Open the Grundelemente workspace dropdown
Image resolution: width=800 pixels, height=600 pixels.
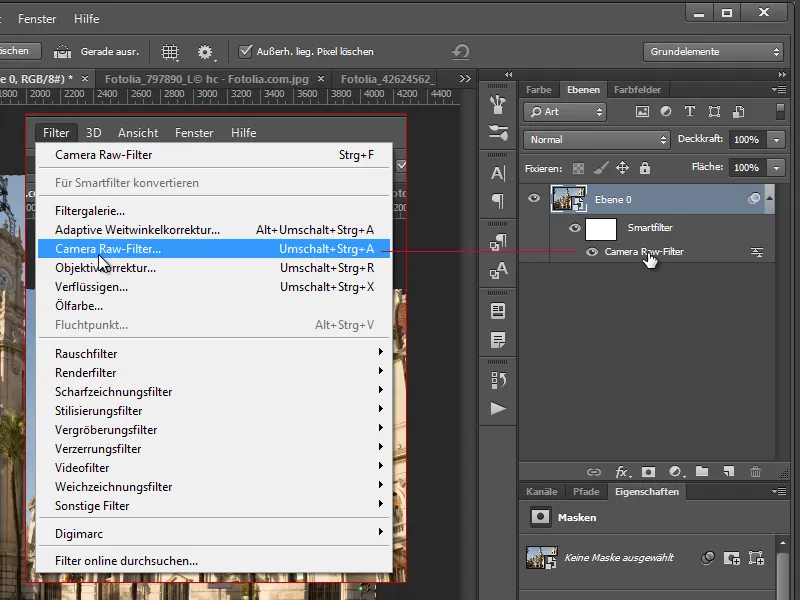click(712, 51)
